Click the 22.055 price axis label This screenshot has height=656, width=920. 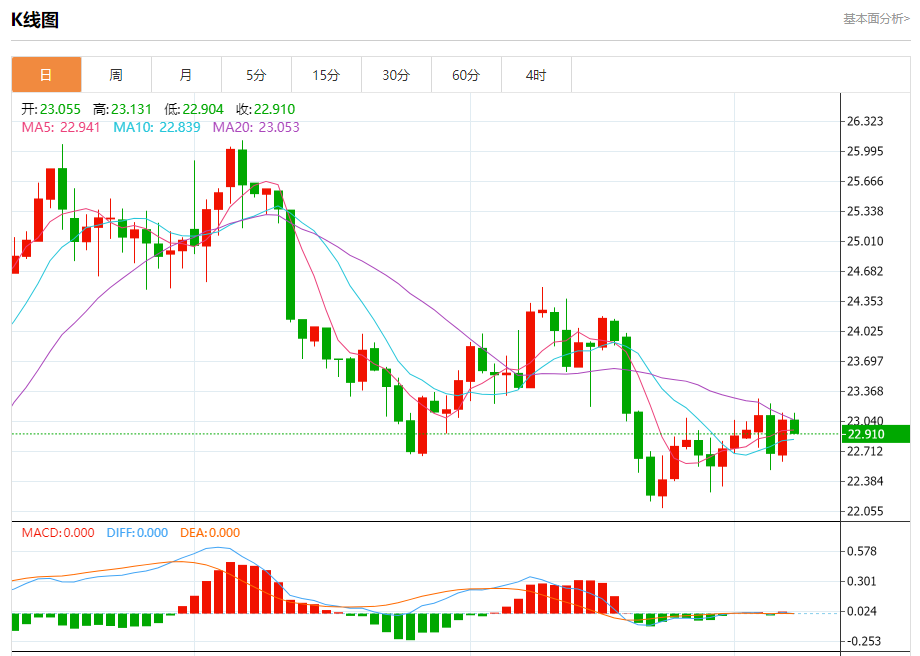(x=865, y=511)
